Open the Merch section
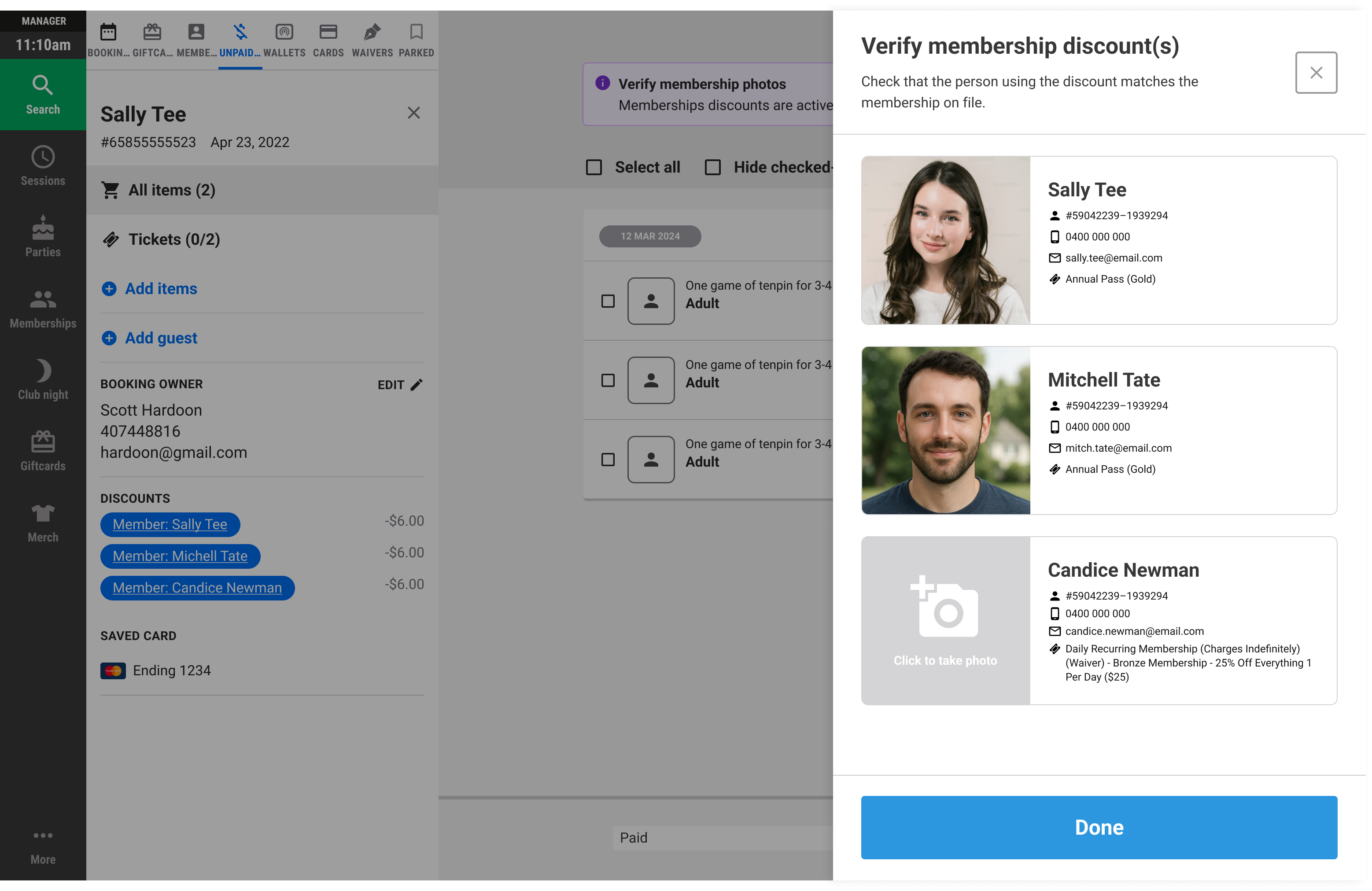Image resolution: width=1372 pixels, height=891 pixels. pyautogui.click(x=43, y=523)
